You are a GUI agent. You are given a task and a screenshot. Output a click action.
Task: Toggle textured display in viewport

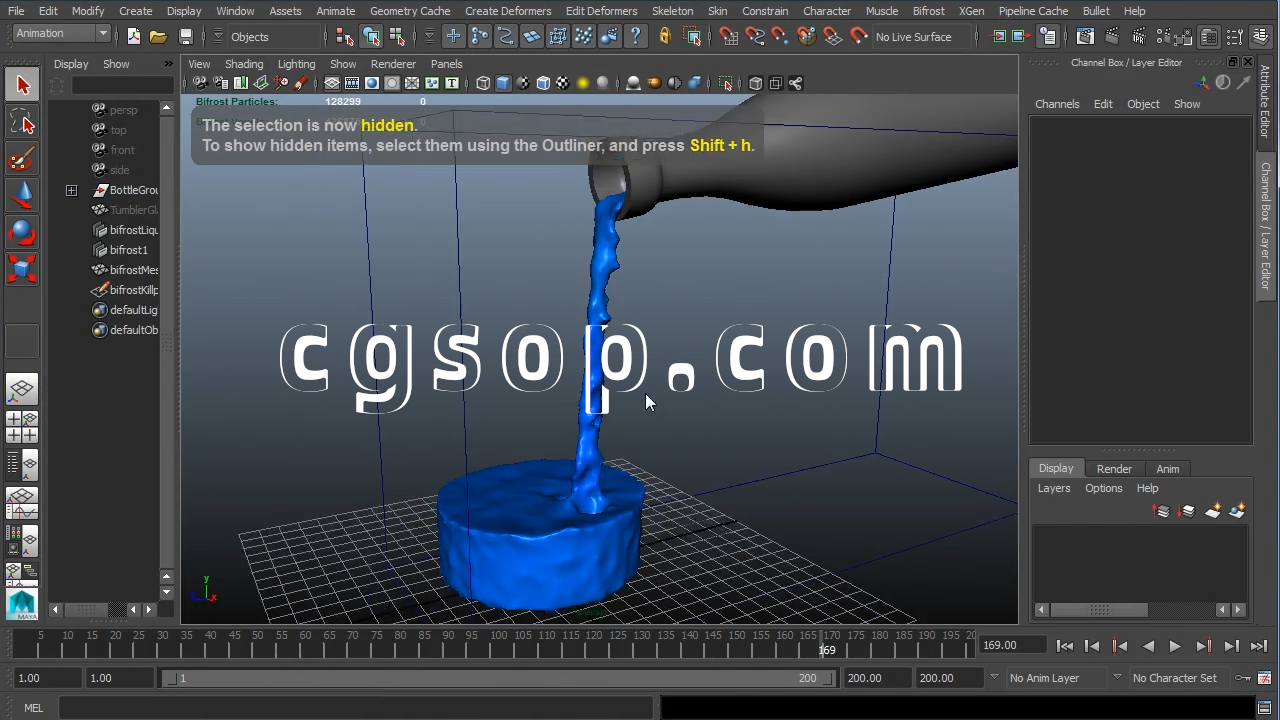click(x=563, y=83)
